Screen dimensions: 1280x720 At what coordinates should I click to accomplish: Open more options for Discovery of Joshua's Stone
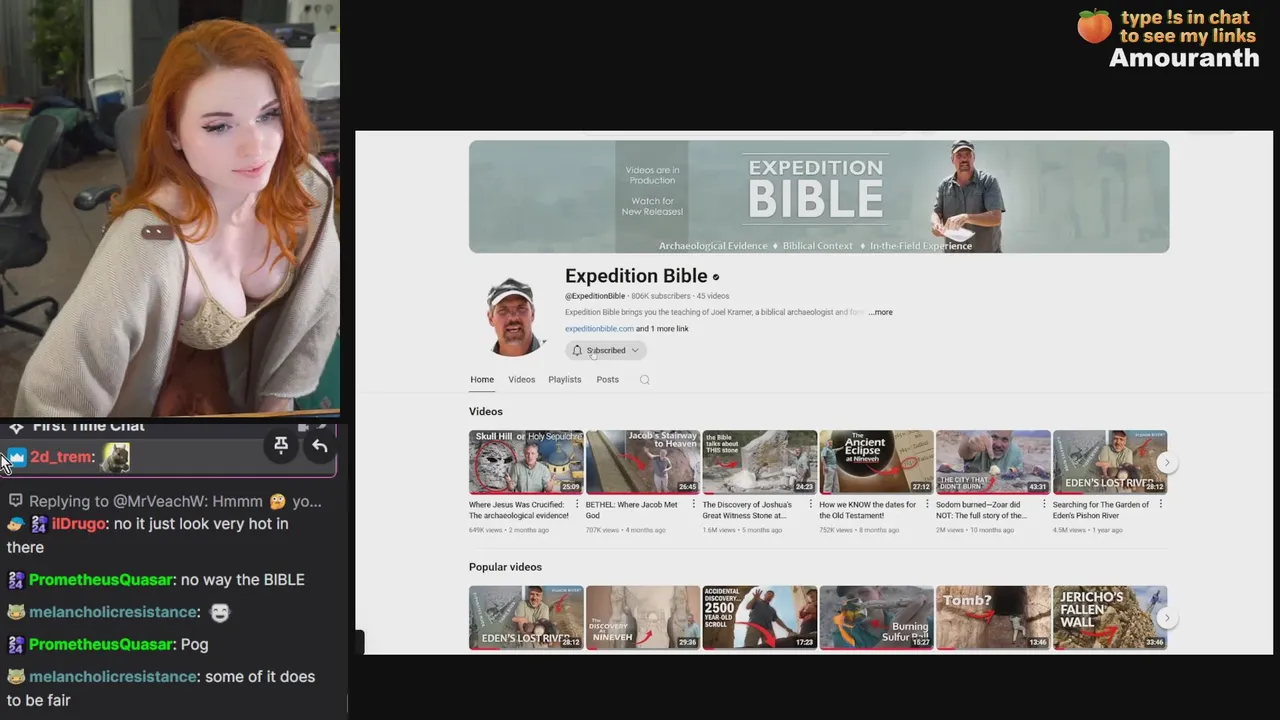pyautogui.click(x=811, y=505)
